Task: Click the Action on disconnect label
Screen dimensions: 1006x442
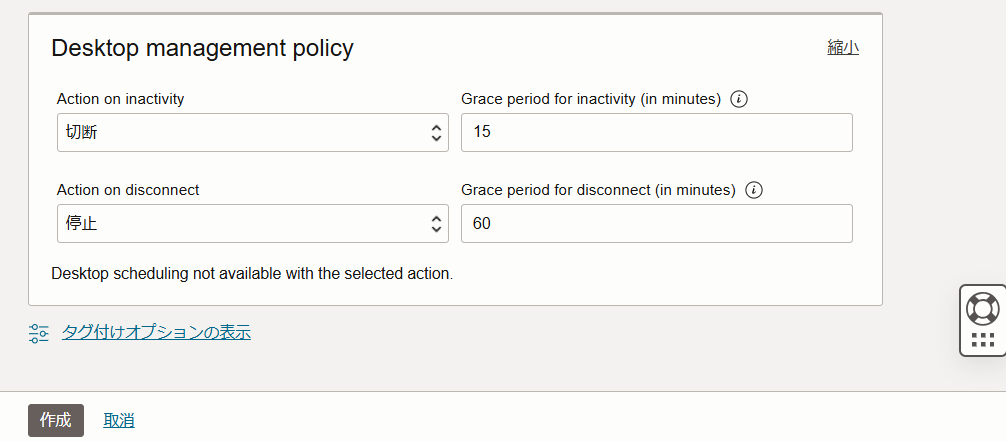Action: click(x=128, y=190)
